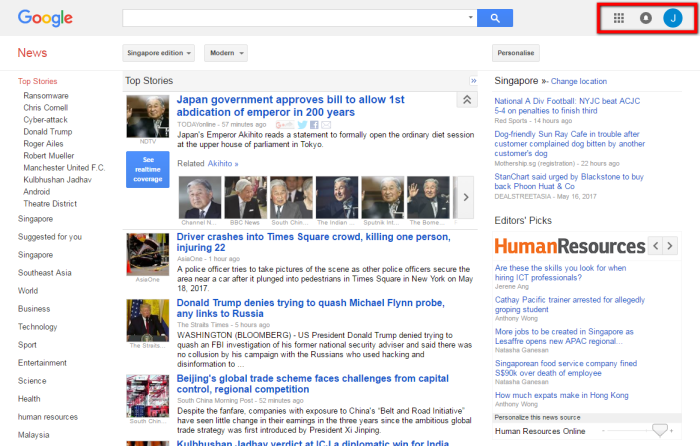Open the BBC News Akihito photo
700x446 pixels.
pos(245,197)
